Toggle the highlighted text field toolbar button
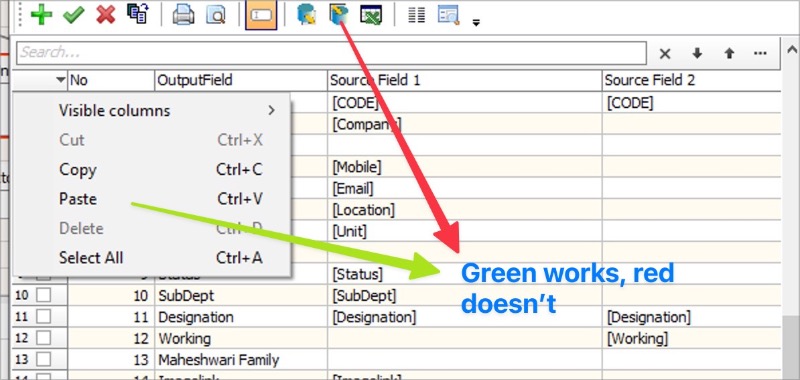800x380 pixels. tap(261, 15)
